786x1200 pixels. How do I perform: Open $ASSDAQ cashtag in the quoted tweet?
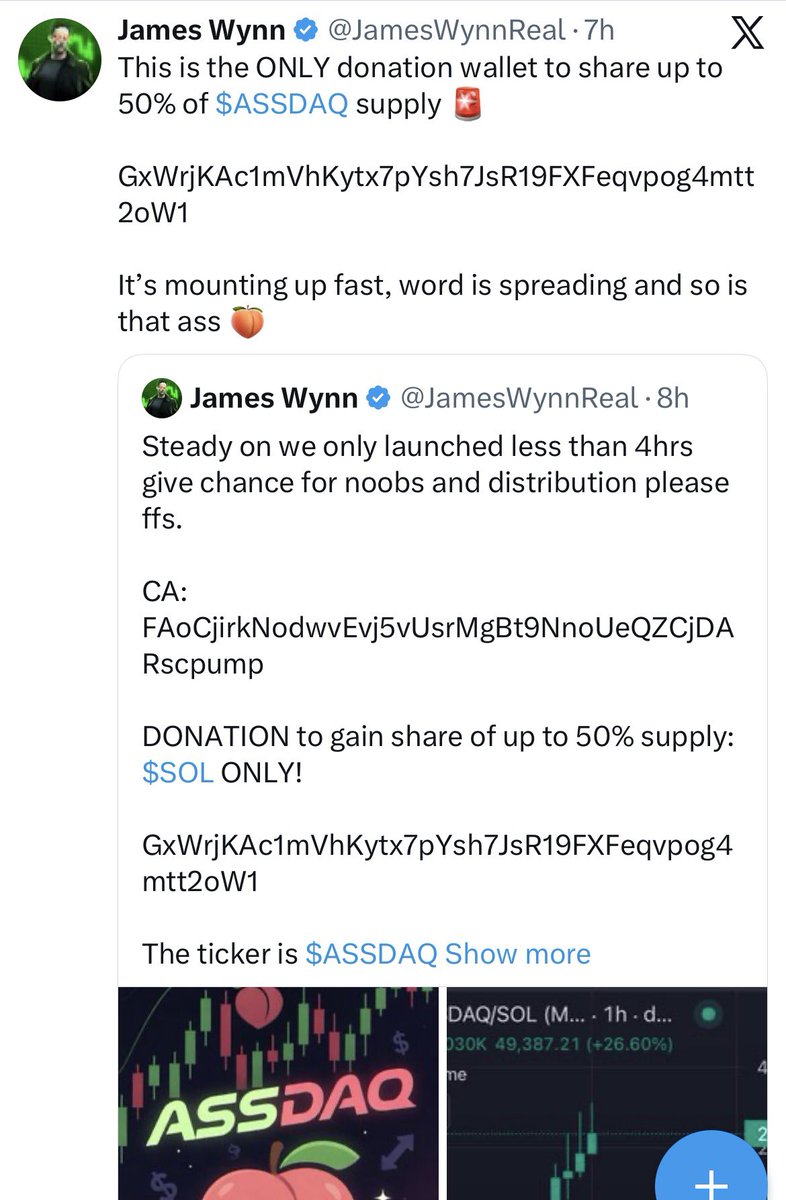tap(371, 954)
